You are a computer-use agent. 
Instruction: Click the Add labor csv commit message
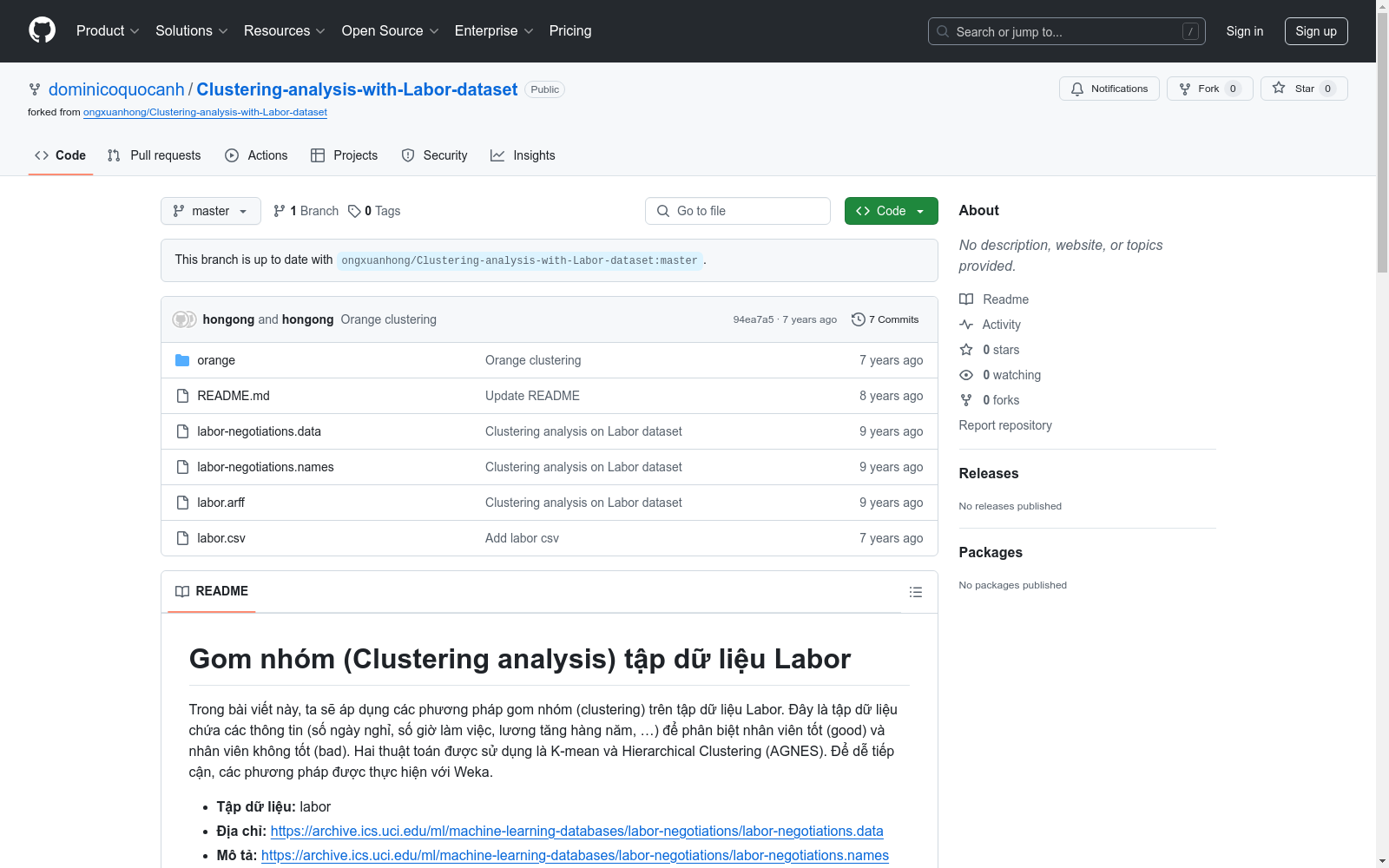(522, 538)
